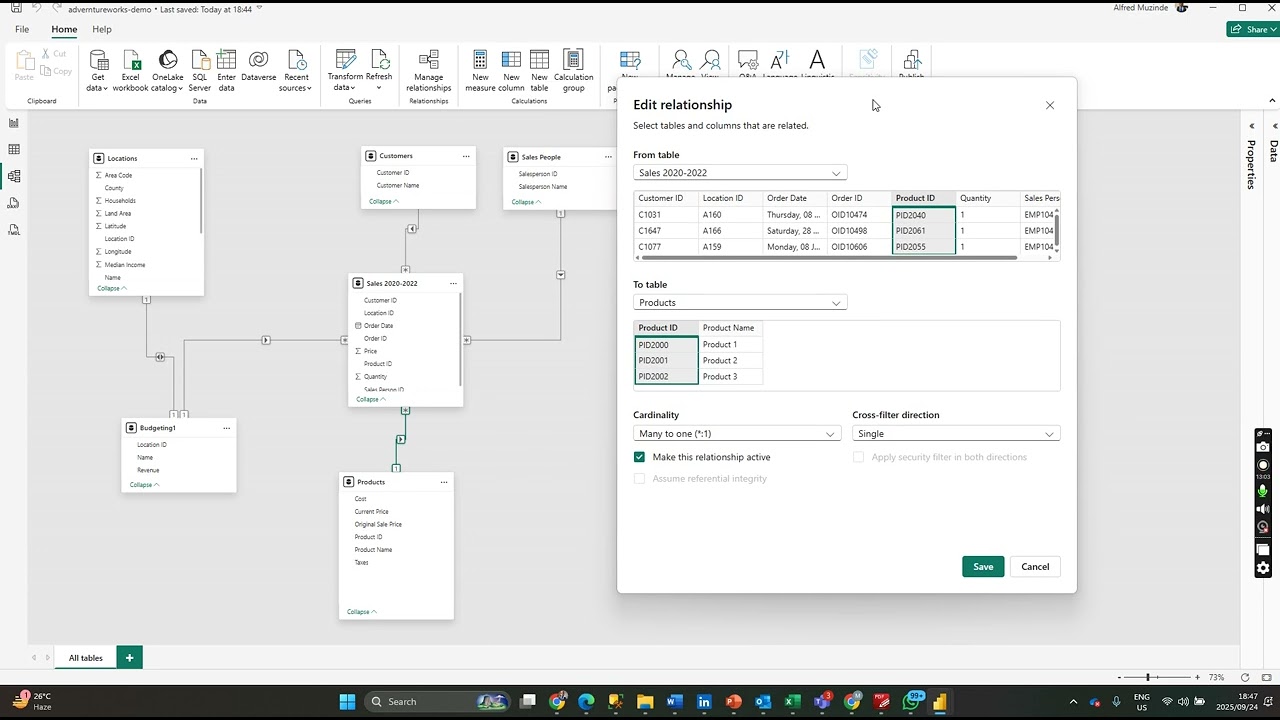Image resolution: width=1280 pixels, height=720 pixels.
Task: Open Transform data
Action: (x=345, y=71)
